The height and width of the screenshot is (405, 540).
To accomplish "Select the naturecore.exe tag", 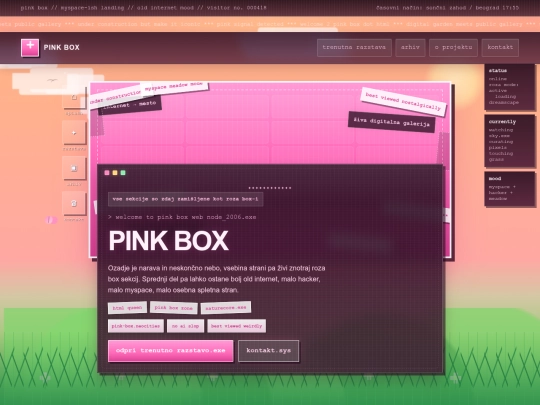I will [x=226, y=308].
